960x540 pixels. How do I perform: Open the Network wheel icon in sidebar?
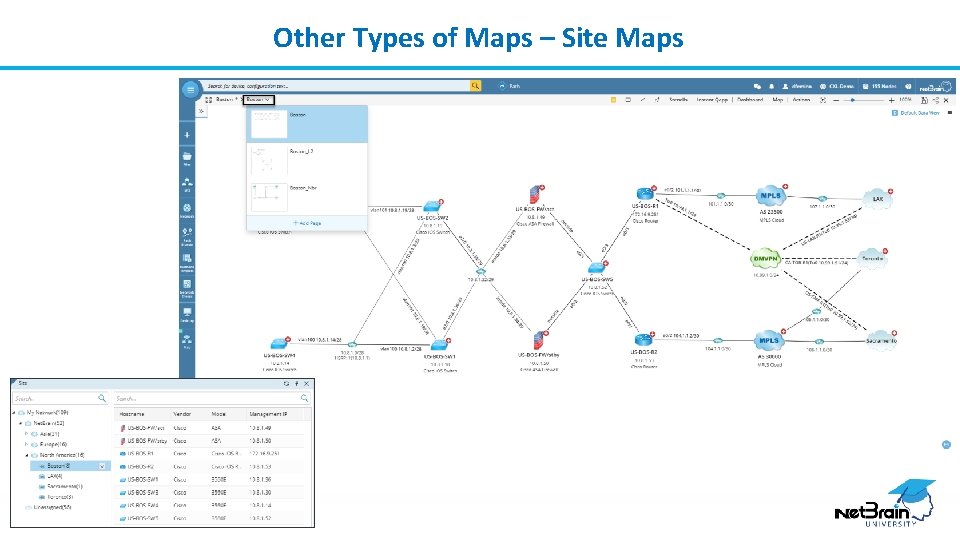point(187,210)
